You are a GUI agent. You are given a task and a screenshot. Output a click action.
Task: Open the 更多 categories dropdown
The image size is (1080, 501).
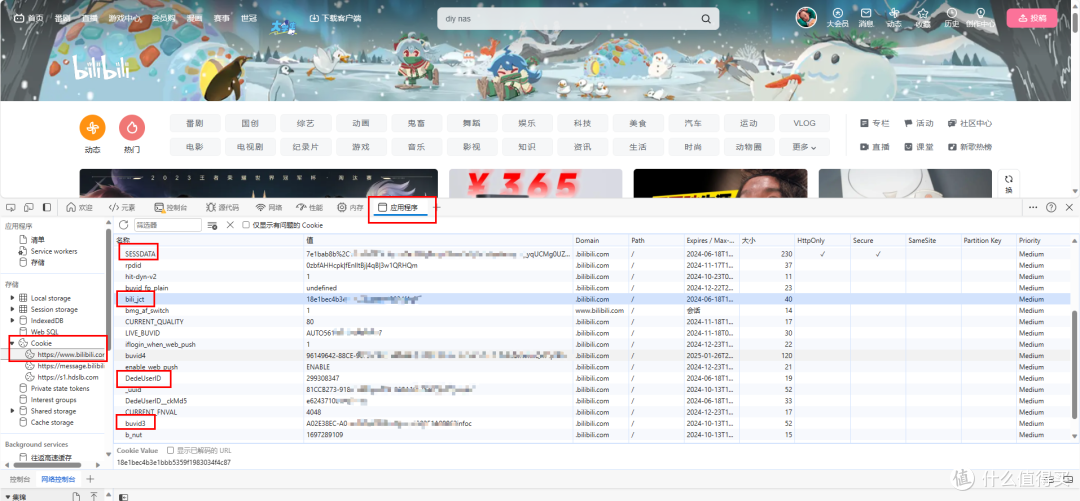pyautogui.click(x=804, y=147)
